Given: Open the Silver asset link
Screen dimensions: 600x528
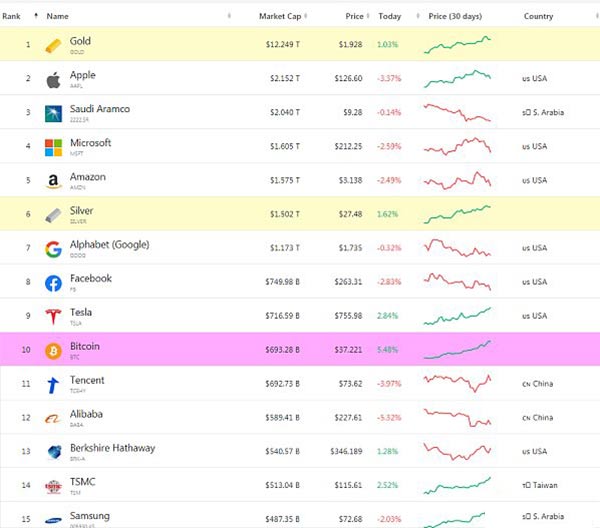Looking at the screenshot, I should pyautogui.click(x=81, y=210).
